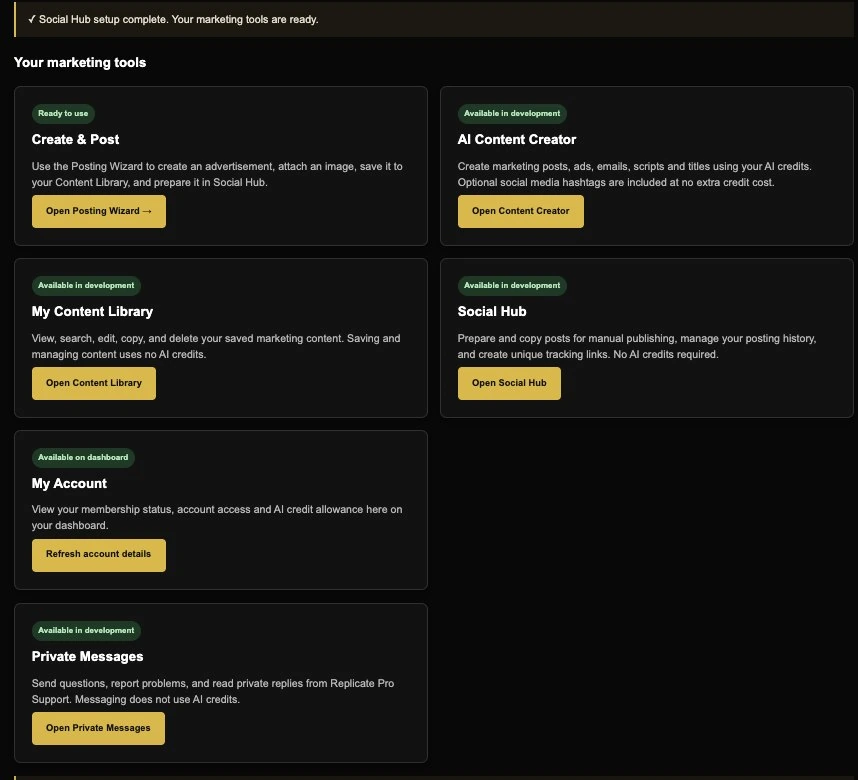Select the 'Create & Post' heading
The image size is (858, 780).
[x=76, y=140]
